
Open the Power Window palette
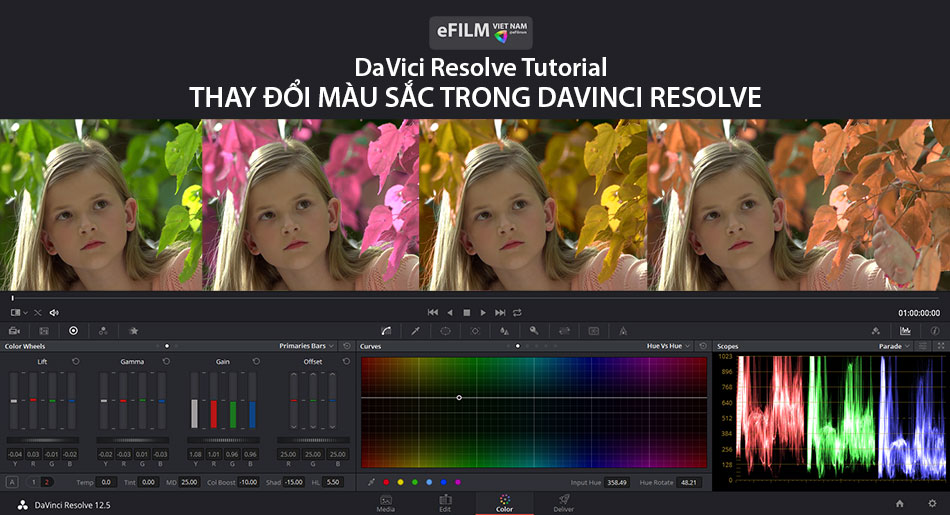click(x=445, y=331)
